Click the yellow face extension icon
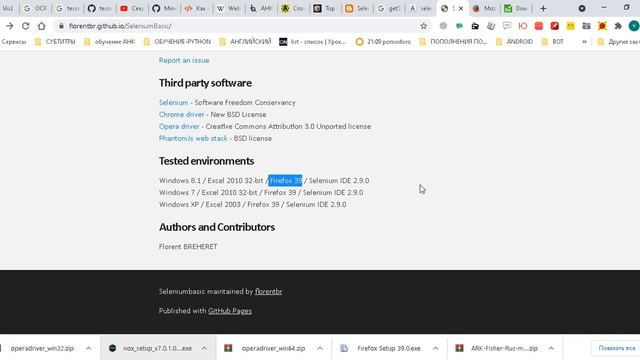Viewport: 640px width, 360px height. point(570,26)
